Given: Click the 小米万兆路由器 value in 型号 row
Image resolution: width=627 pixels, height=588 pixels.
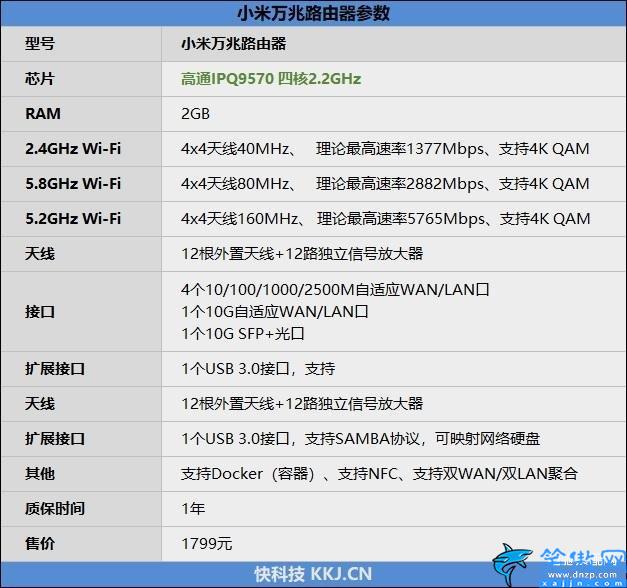Looking at the screenshot, I should [234, 44].
